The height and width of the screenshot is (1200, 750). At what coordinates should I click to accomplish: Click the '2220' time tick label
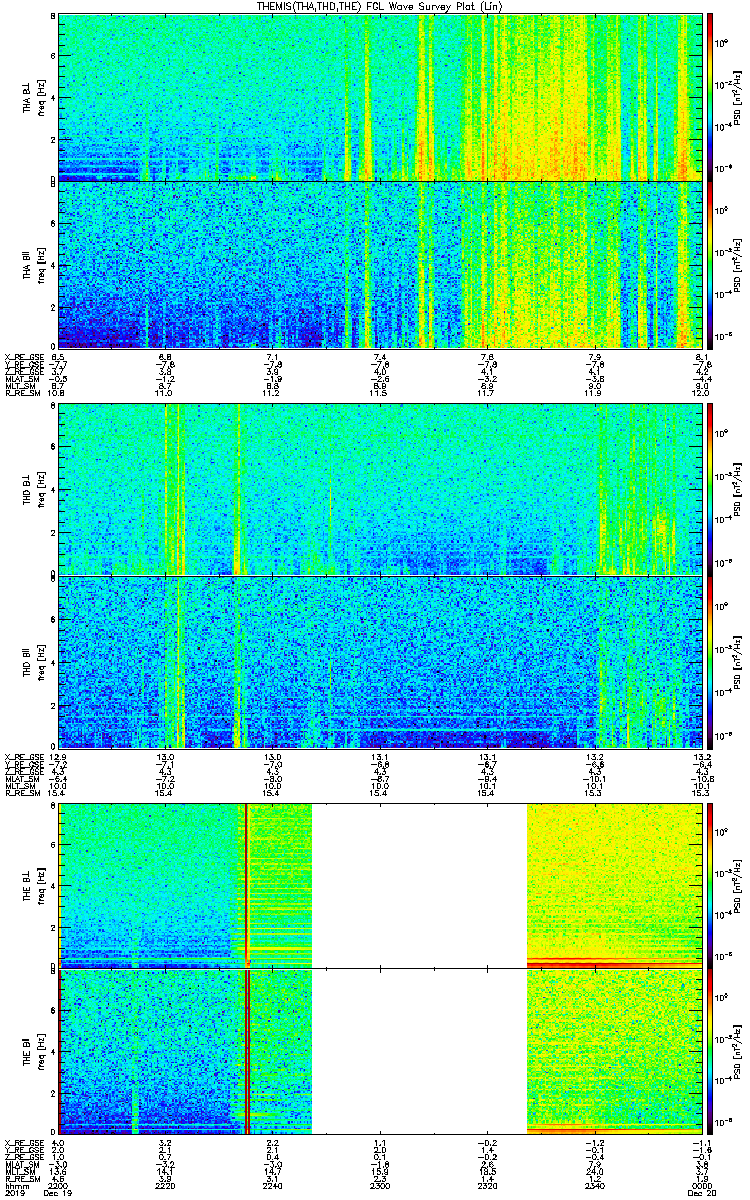click(165, 1184)
